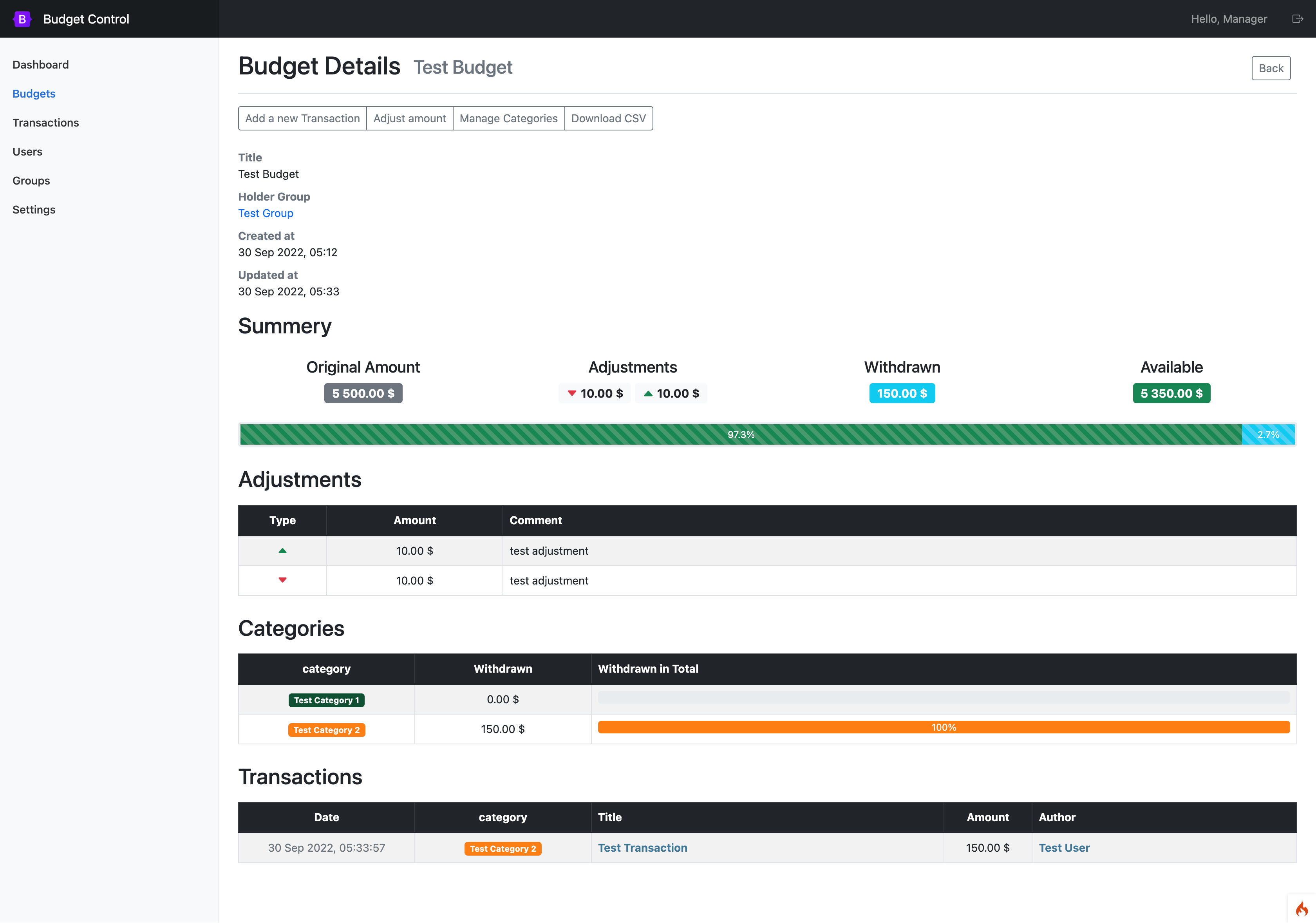Click the Add a new Transaction button

(x=302, y=118)
